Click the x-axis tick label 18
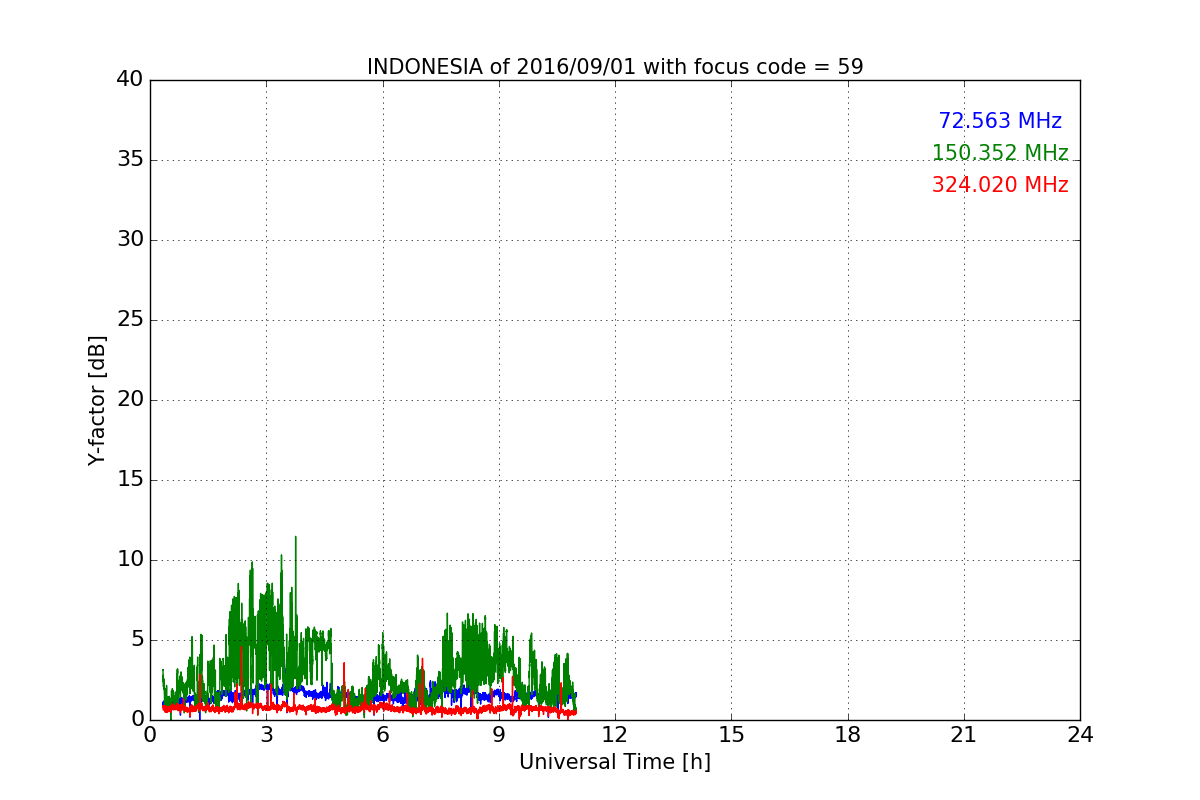 pos(848,734)
